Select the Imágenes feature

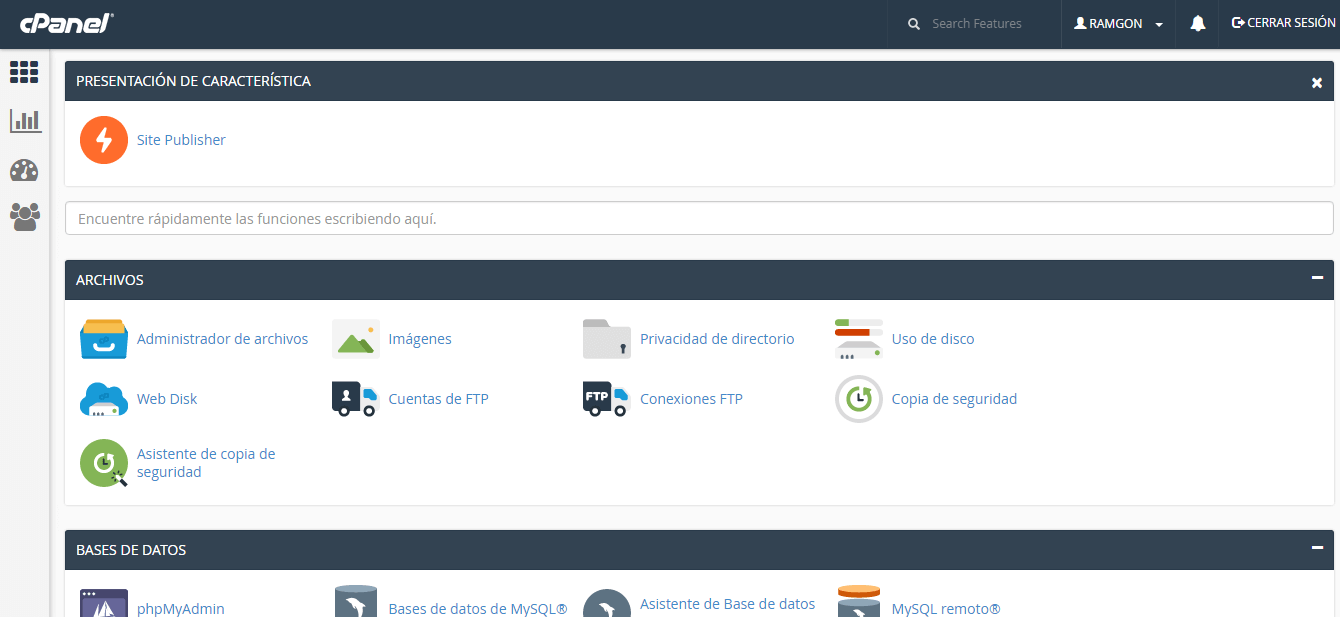click(x=419, y=339)
